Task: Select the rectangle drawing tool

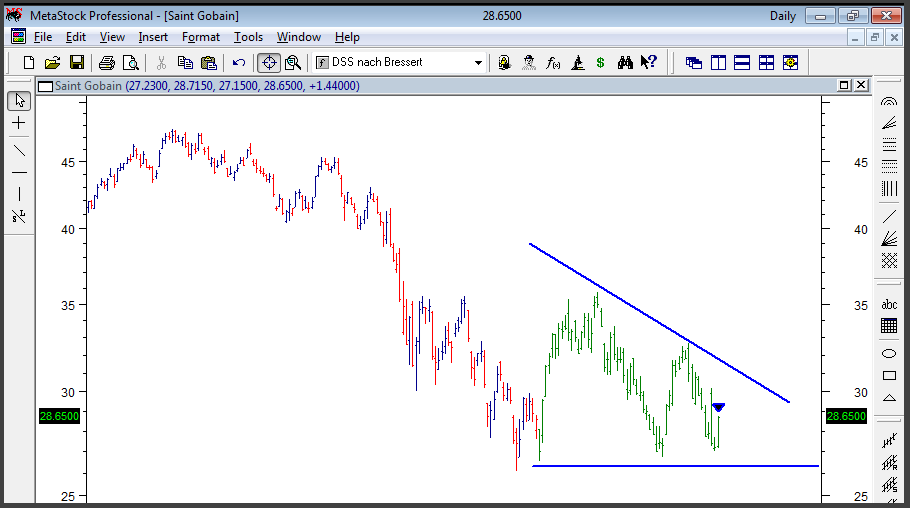Action: [889, 376]
